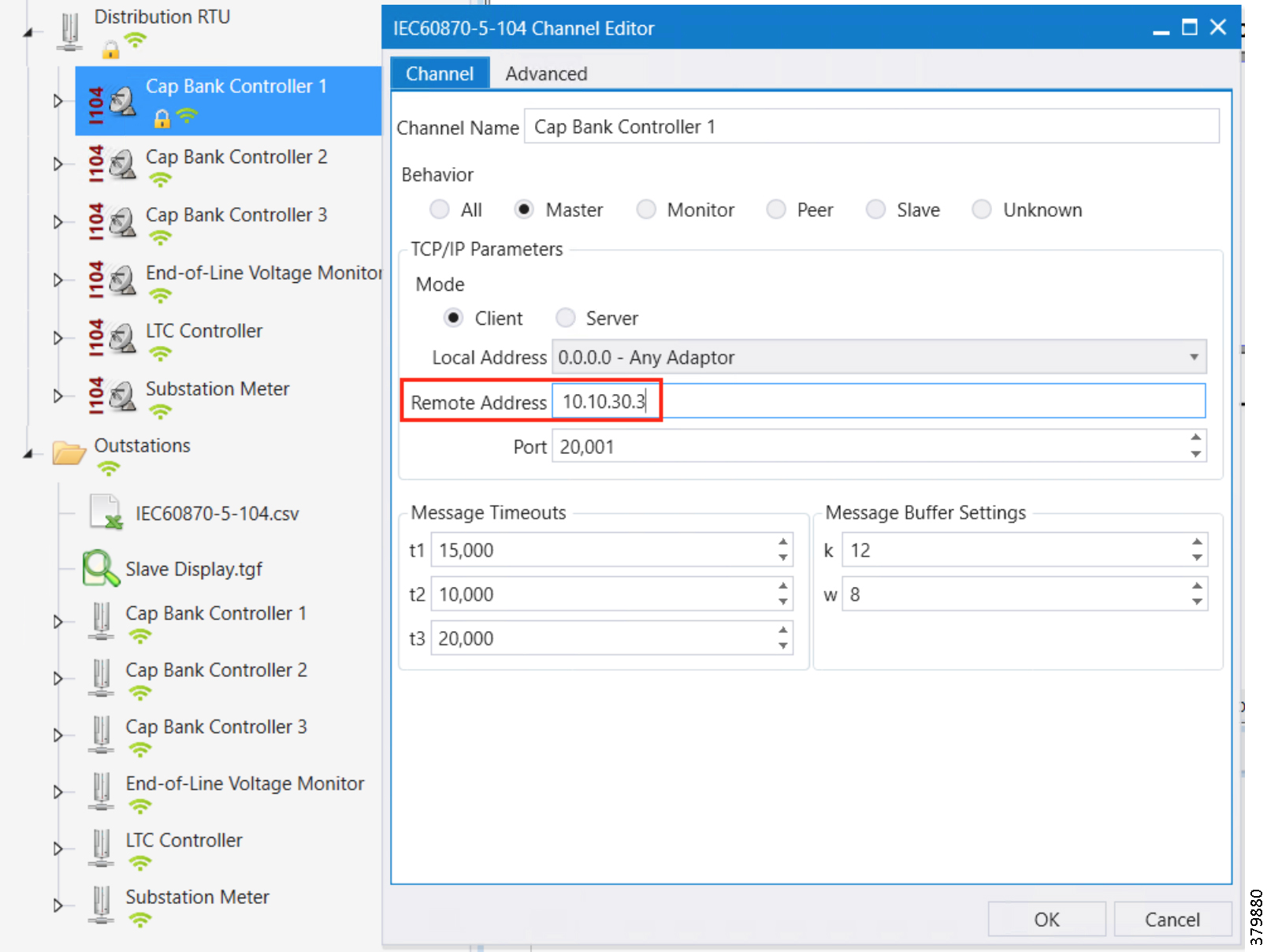This screenshot has height=952, width=1267.
Task: Click the outstation Substation Meter device icon
Action: click(x=101, y=904)
